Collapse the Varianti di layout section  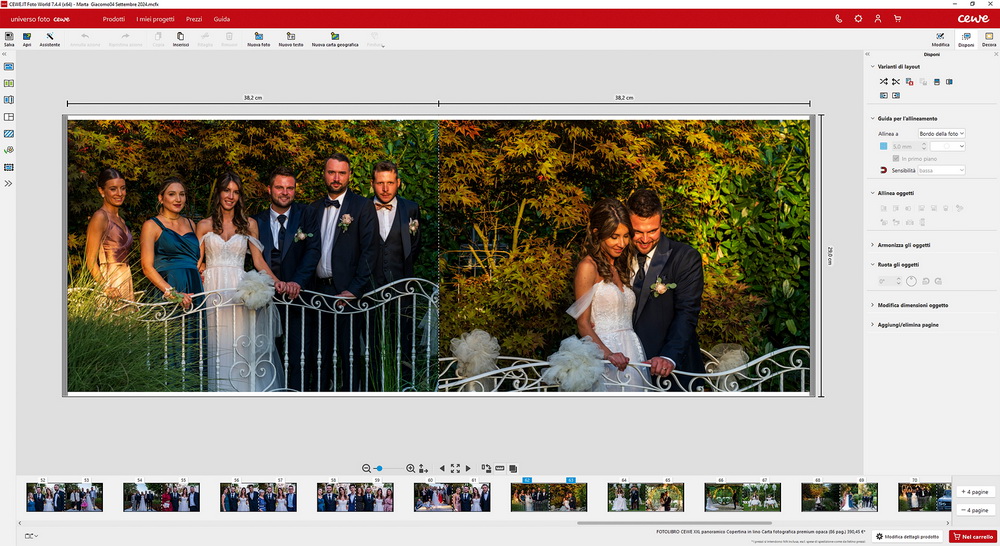pyautogui.click(x=872, y=66)
